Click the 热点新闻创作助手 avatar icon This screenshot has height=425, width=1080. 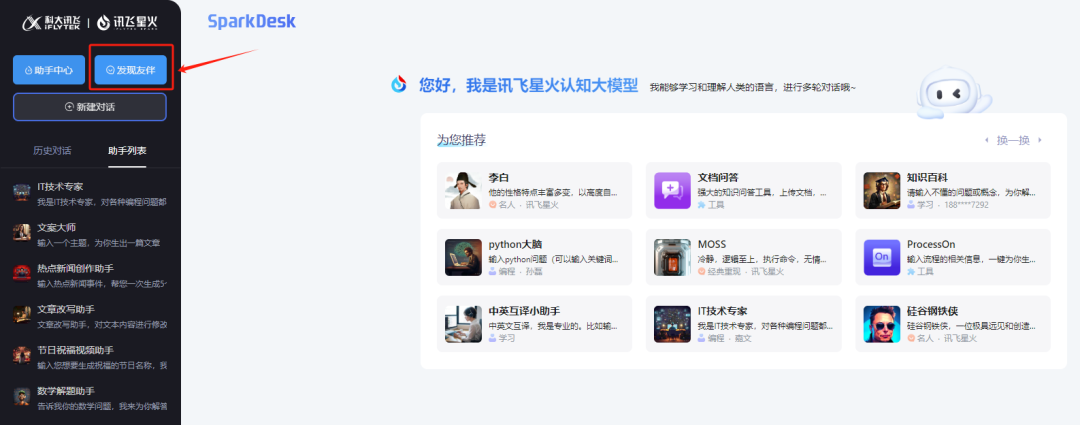[x=21, y=273]
